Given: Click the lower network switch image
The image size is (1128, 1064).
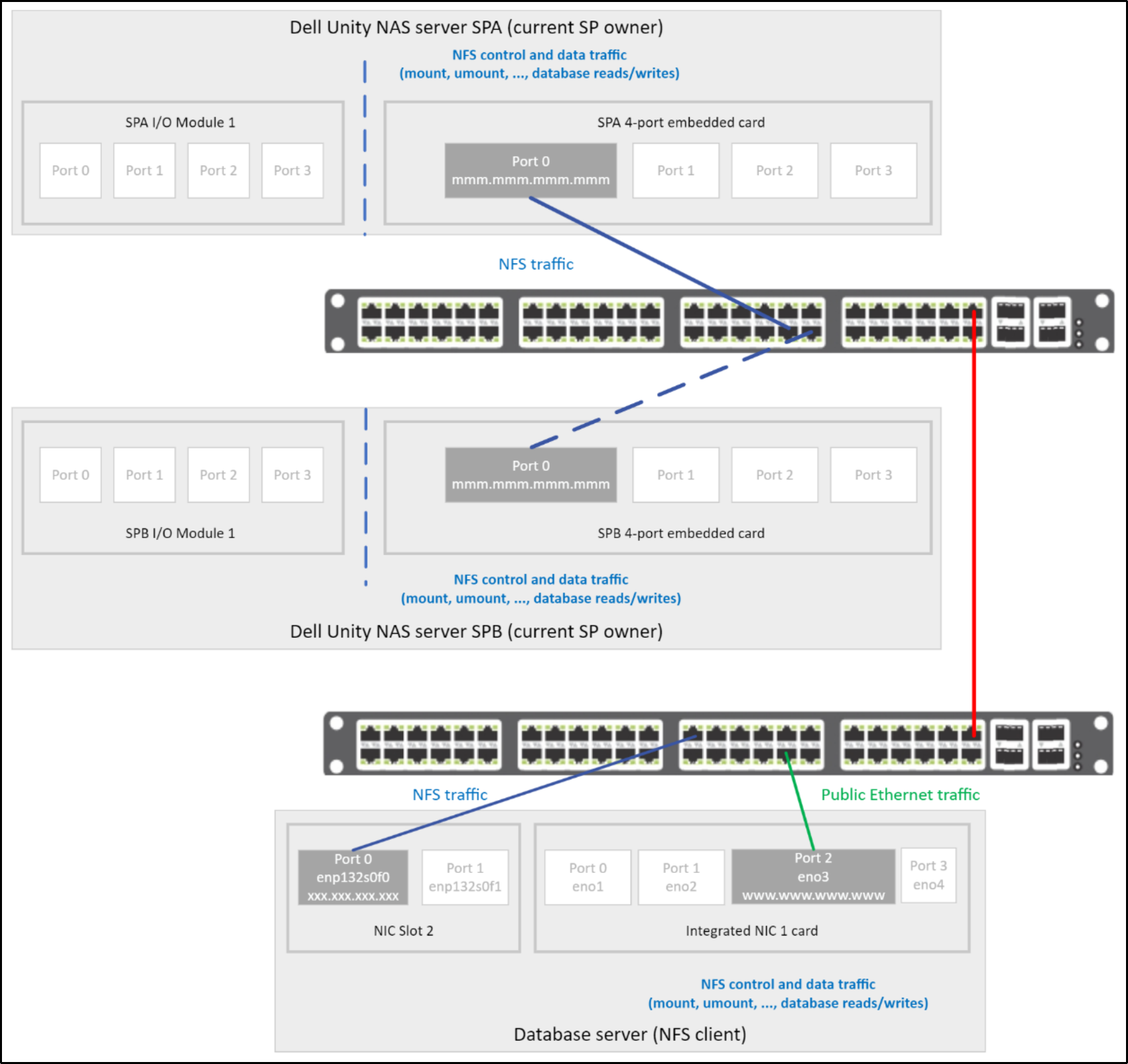Looking at the screenshot, I should pyautogui.click(x=718, y=744).
